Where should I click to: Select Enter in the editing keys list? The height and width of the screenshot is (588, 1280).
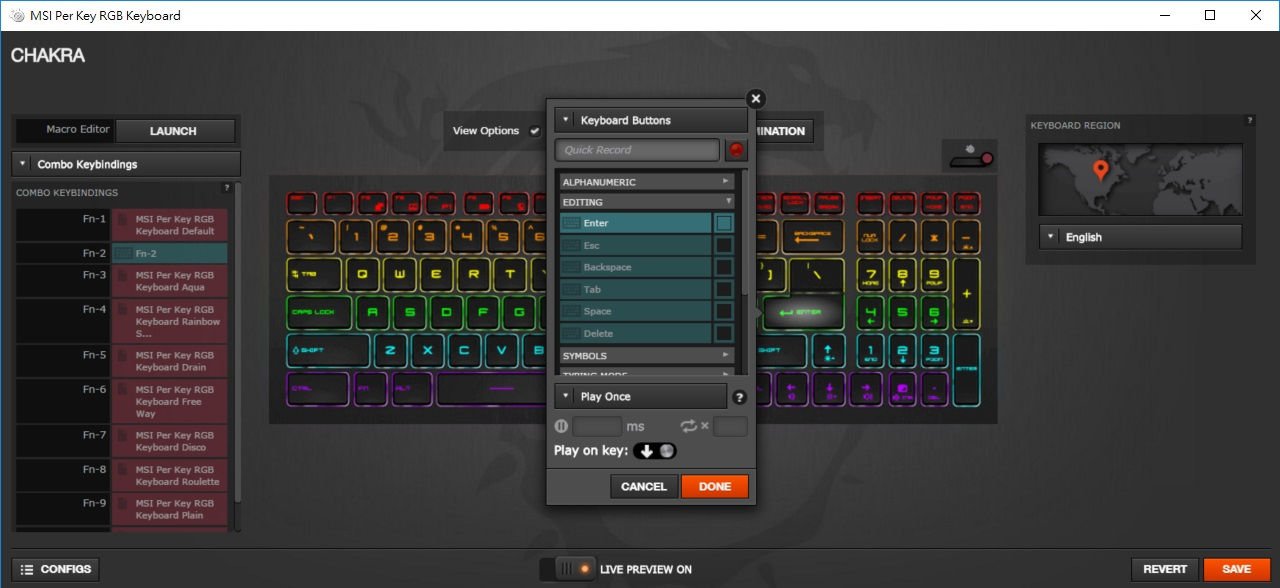(635, 223)
